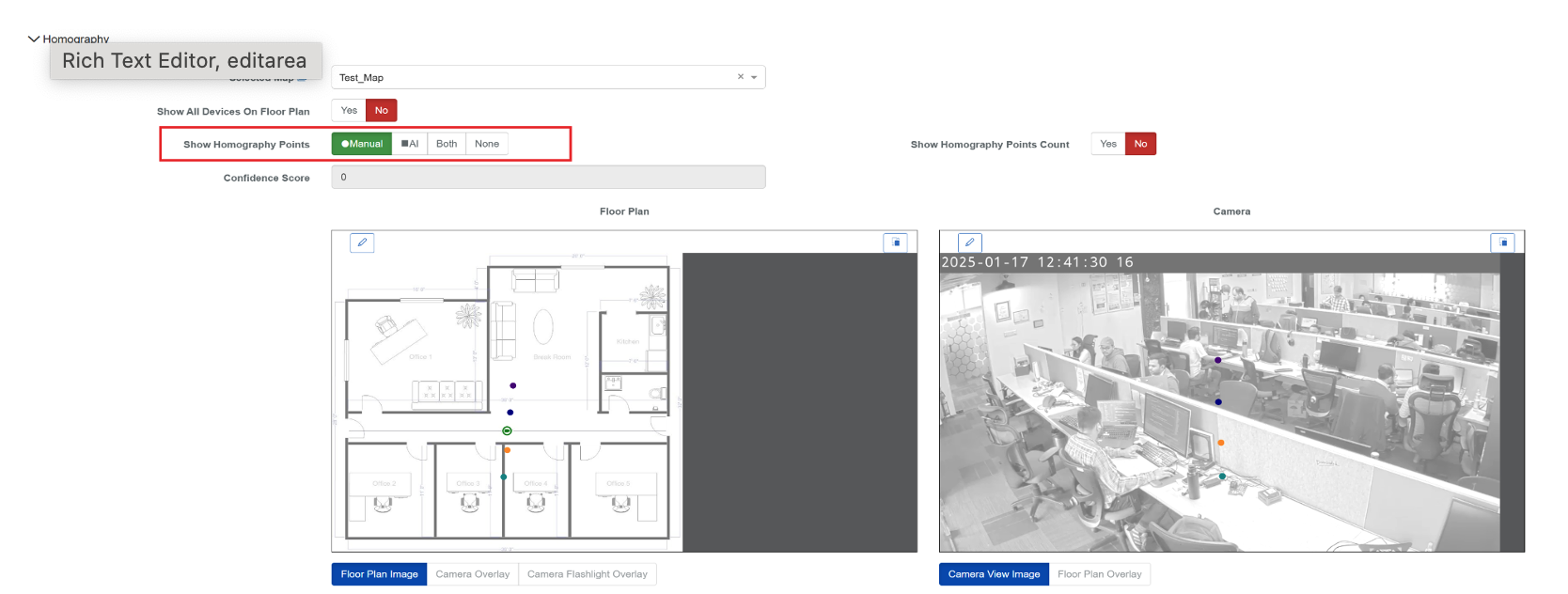
Task: Click the Camera Flashlight Overlay button
Action: (x=587, y=574)
